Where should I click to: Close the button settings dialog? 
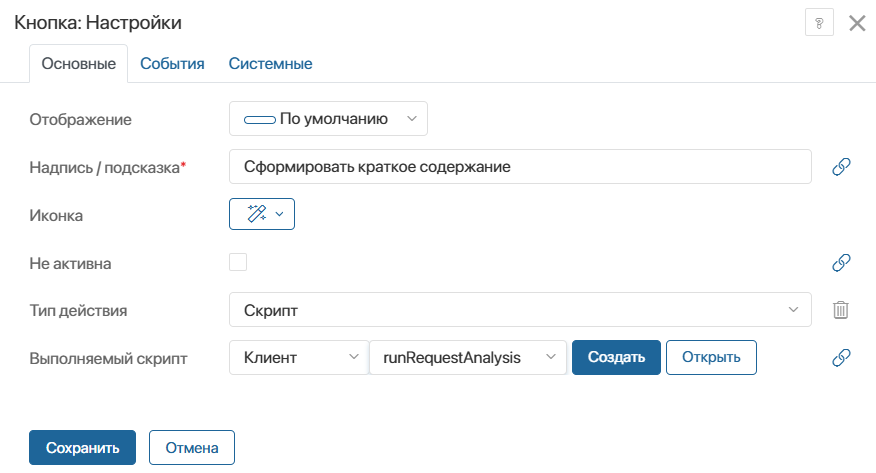tap(857, 23)
